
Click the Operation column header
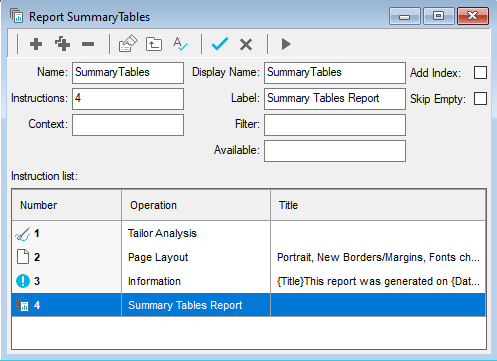[196, 205]
